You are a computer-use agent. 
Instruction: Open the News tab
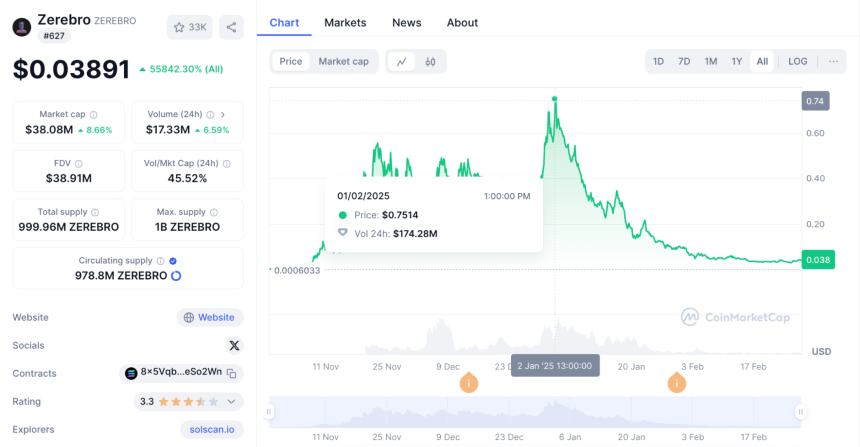point(406,22)
